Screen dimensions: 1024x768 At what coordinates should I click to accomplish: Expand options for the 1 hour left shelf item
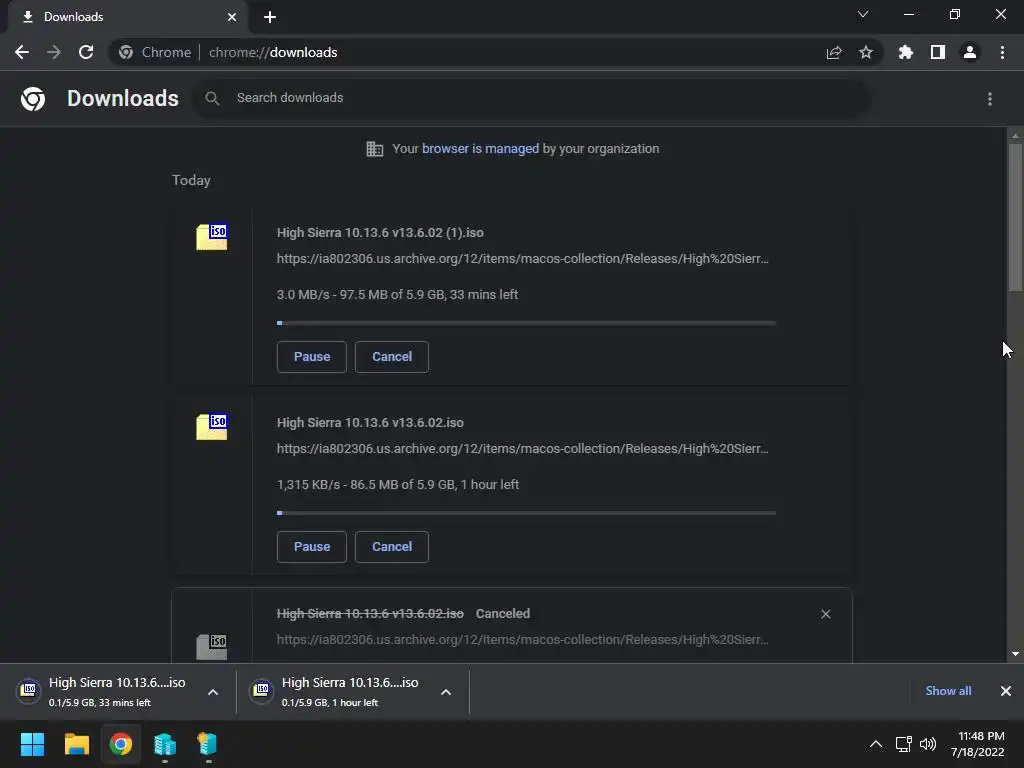(x=446, y=692)
